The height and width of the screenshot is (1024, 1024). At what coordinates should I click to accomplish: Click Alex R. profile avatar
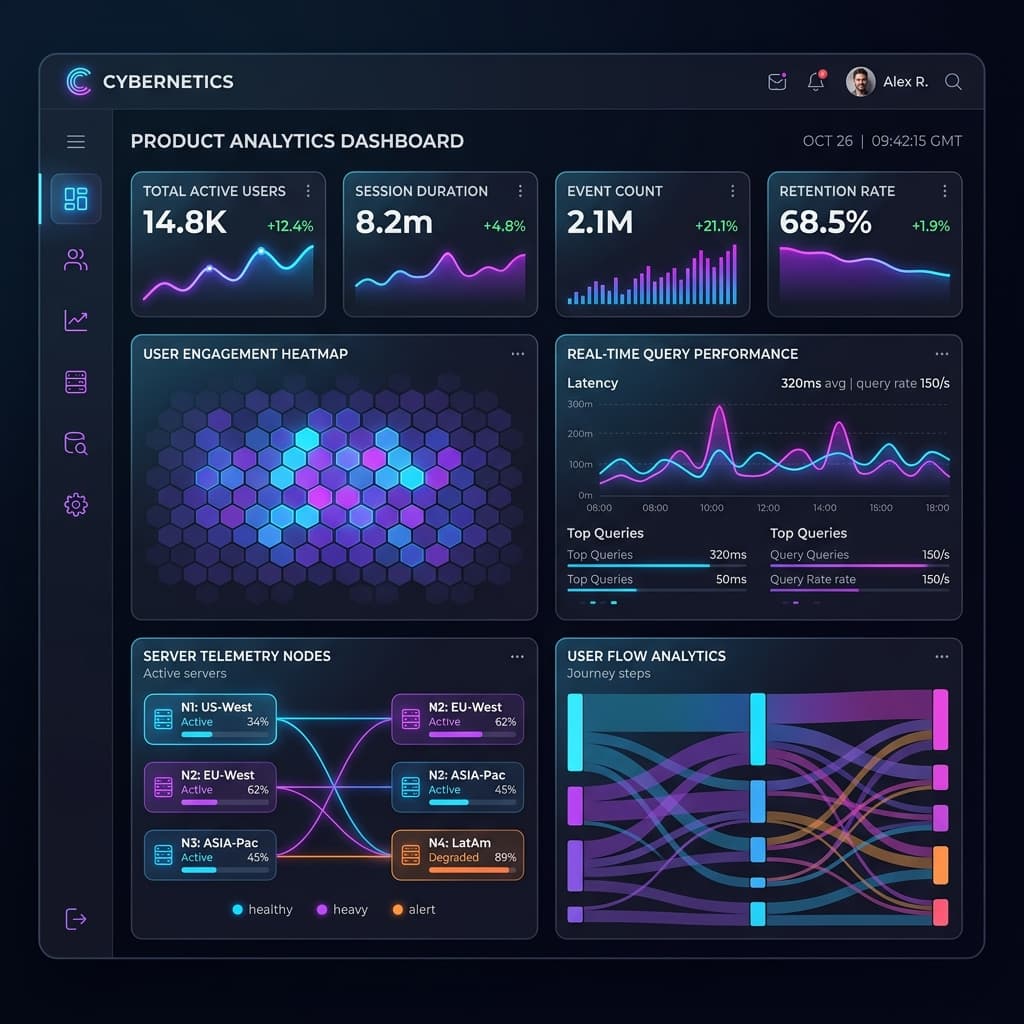pos(860,82)
